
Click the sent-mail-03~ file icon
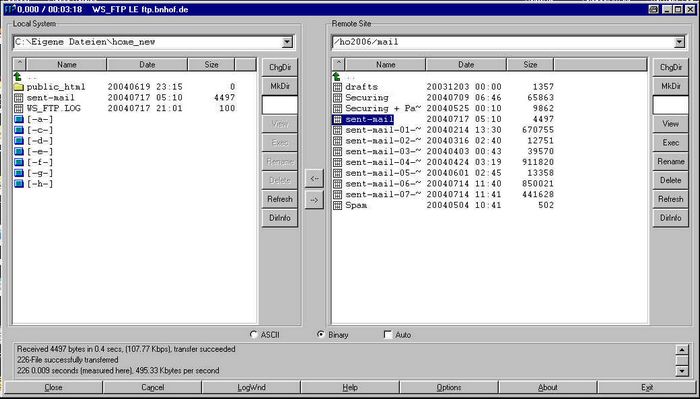[x=338, y=151]
